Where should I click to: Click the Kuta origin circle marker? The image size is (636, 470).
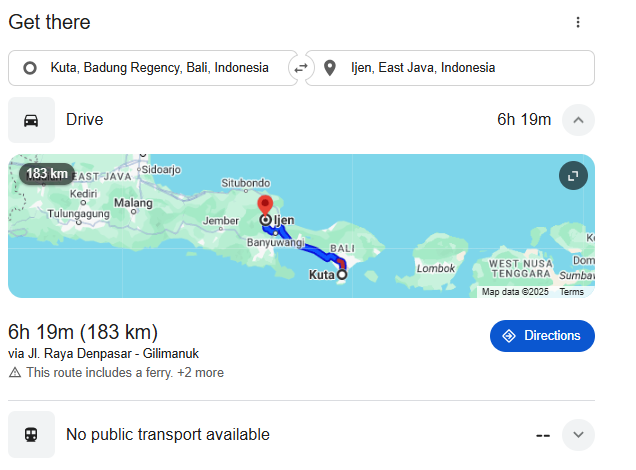(x=342, y=275)
